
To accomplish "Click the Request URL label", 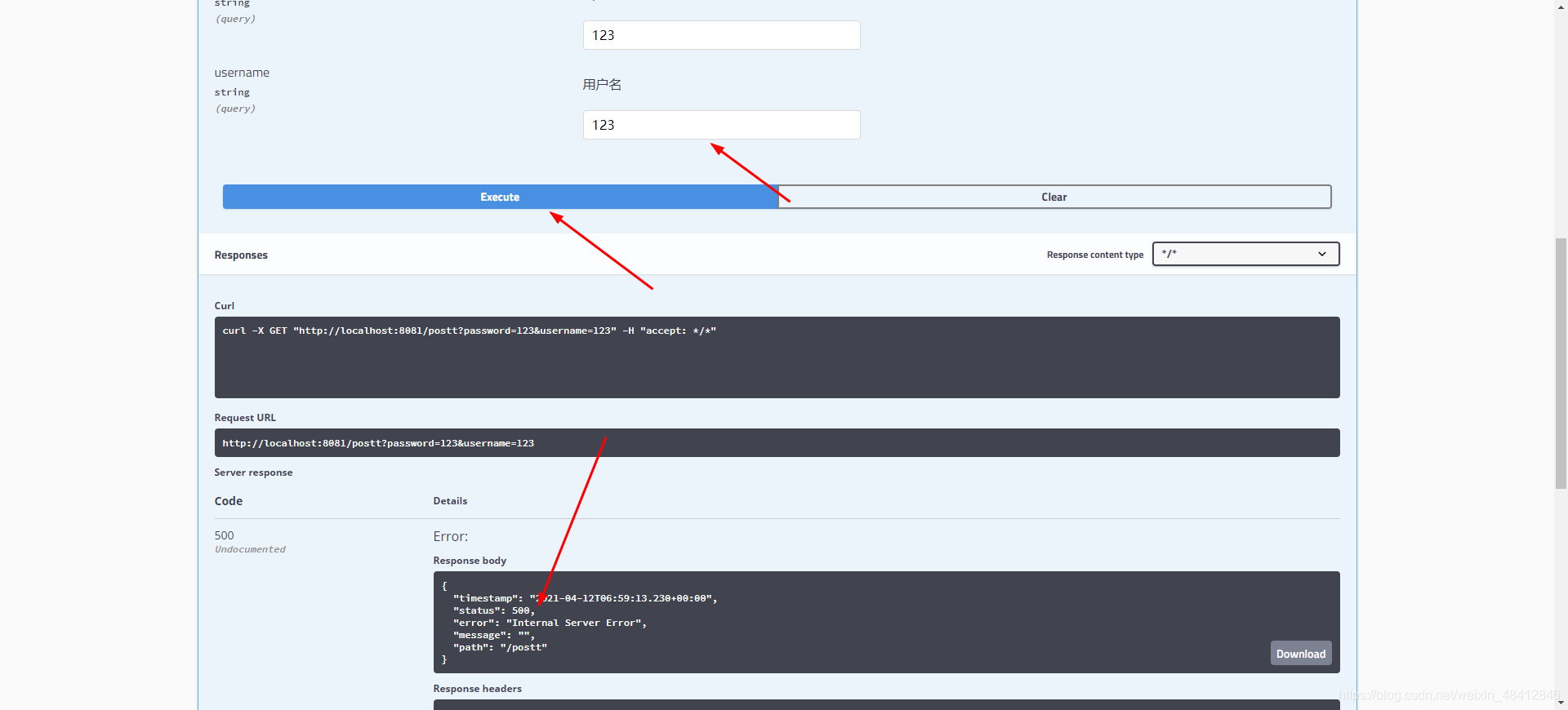I will tap(245, 418).
